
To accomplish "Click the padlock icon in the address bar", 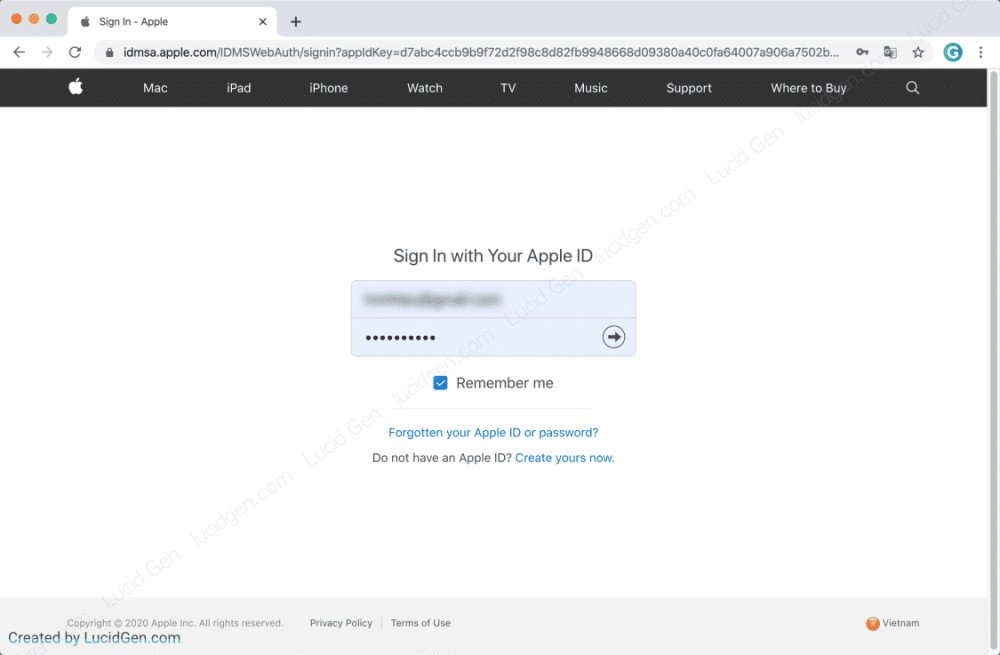I will [x=110, y=53].
